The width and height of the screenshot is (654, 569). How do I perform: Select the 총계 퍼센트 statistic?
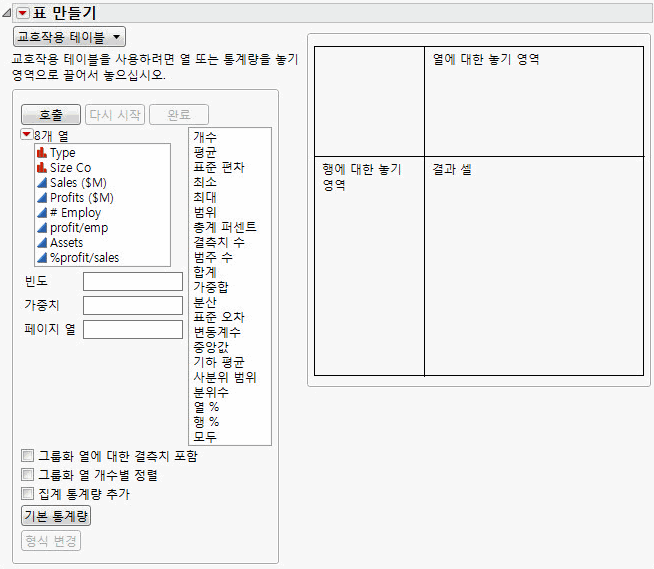(x=225, y=227)
